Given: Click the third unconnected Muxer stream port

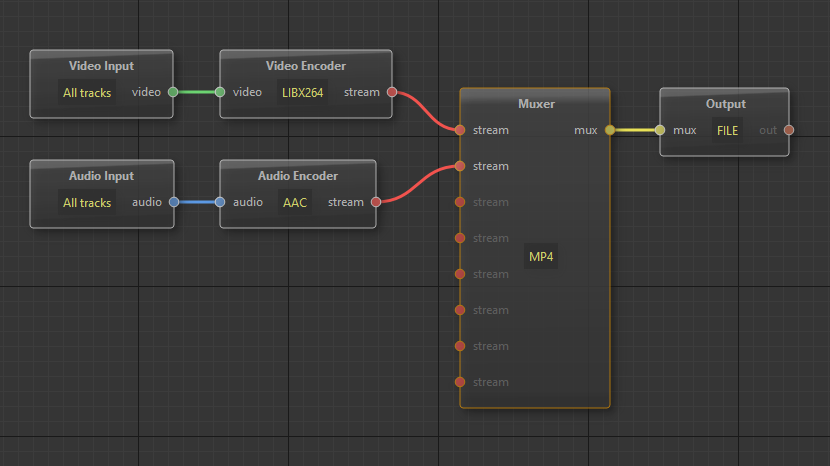Looking at the screenshot, I should pos(460,274).
